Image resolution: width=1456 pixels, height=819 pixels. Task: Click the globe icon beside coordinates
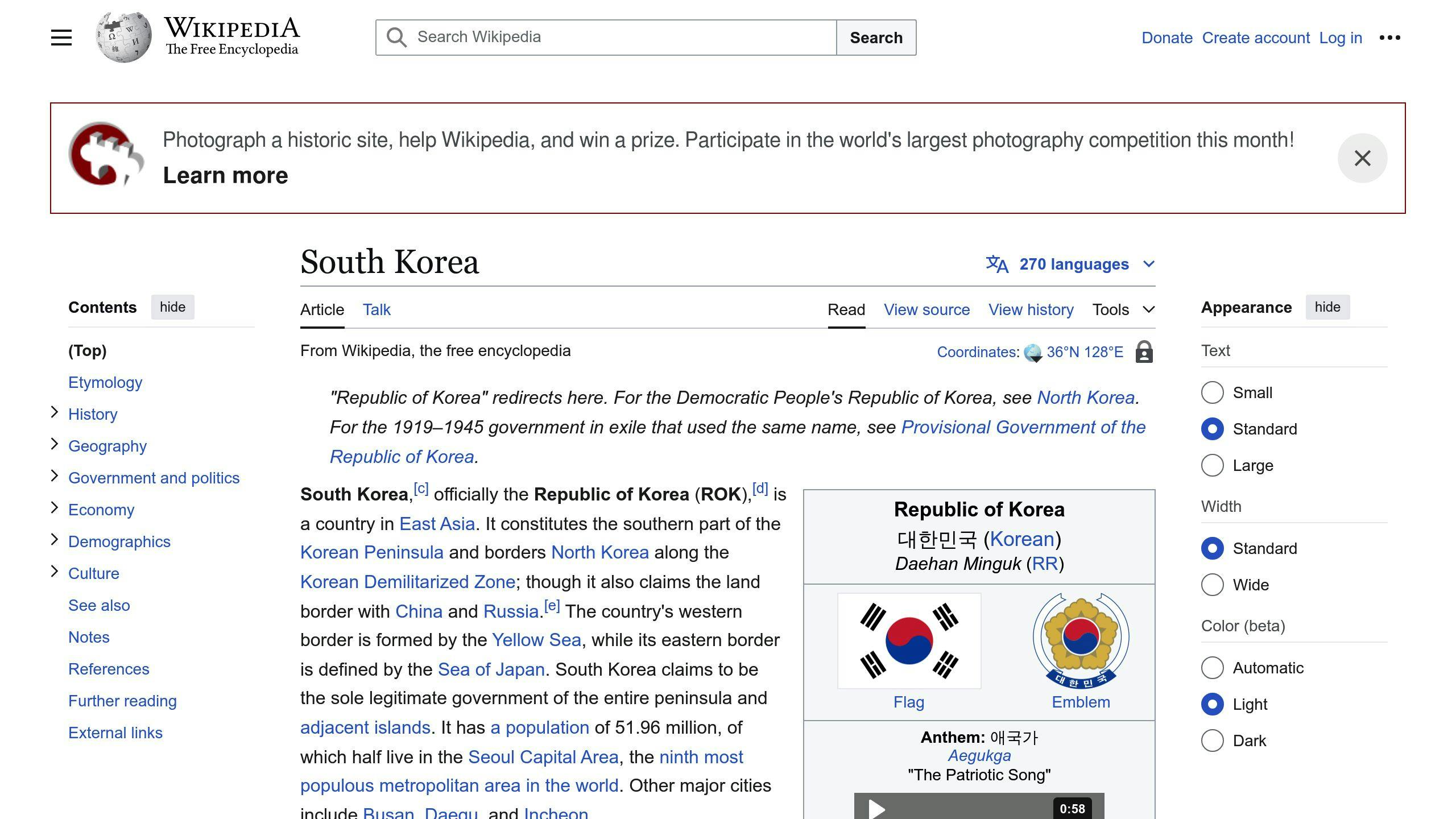coord(1033,353)
